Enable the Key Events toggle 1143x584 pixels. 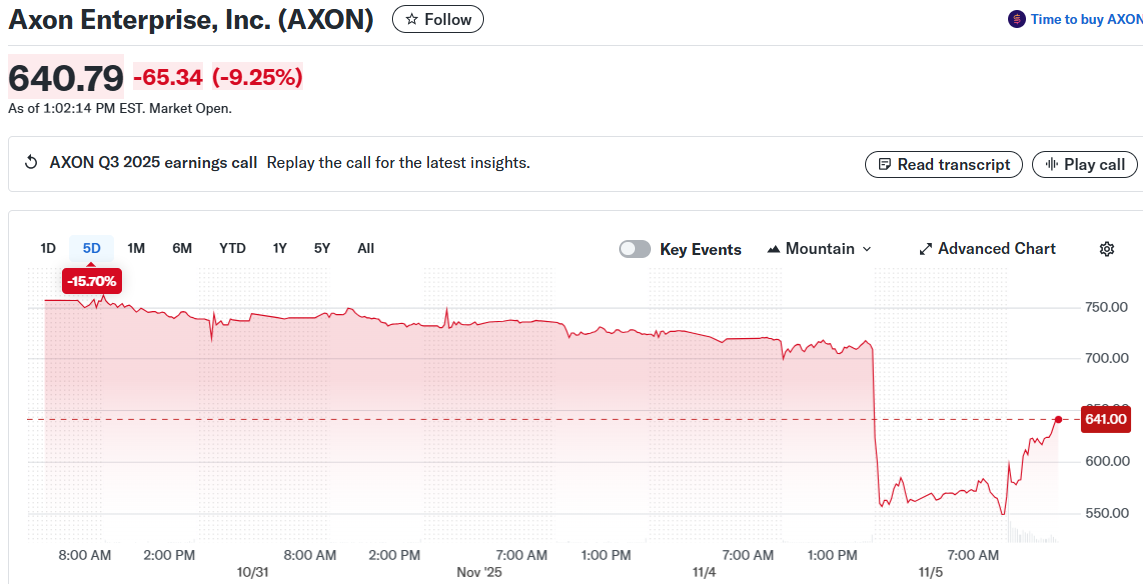tap(634, 248)
